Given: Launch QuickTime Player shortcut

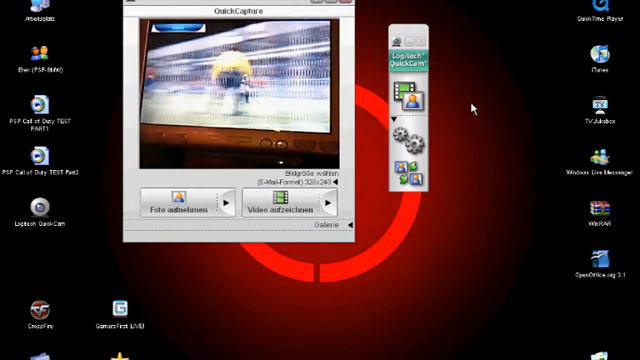Looking at the screenshot, I should [x=600, y=10].
